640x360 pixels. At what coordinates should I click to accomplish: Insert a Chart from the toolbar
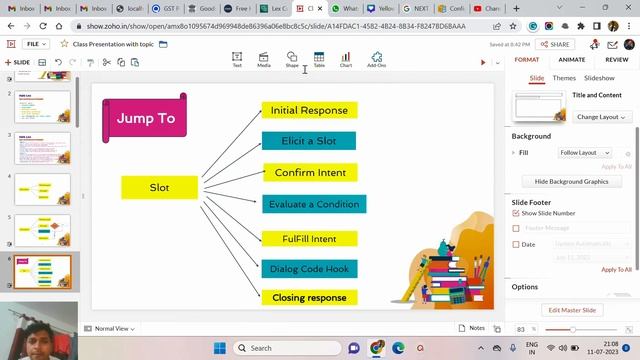[346, 59]
